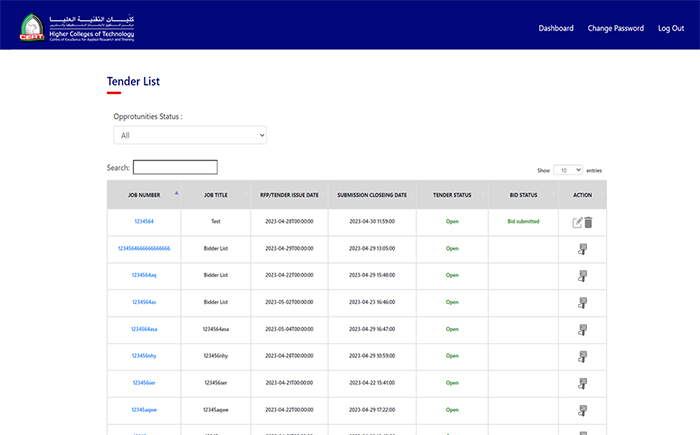The width and height of the screenshot is (700, 435).
Task: Open job number link 1234564as
Action: (144, 302)
